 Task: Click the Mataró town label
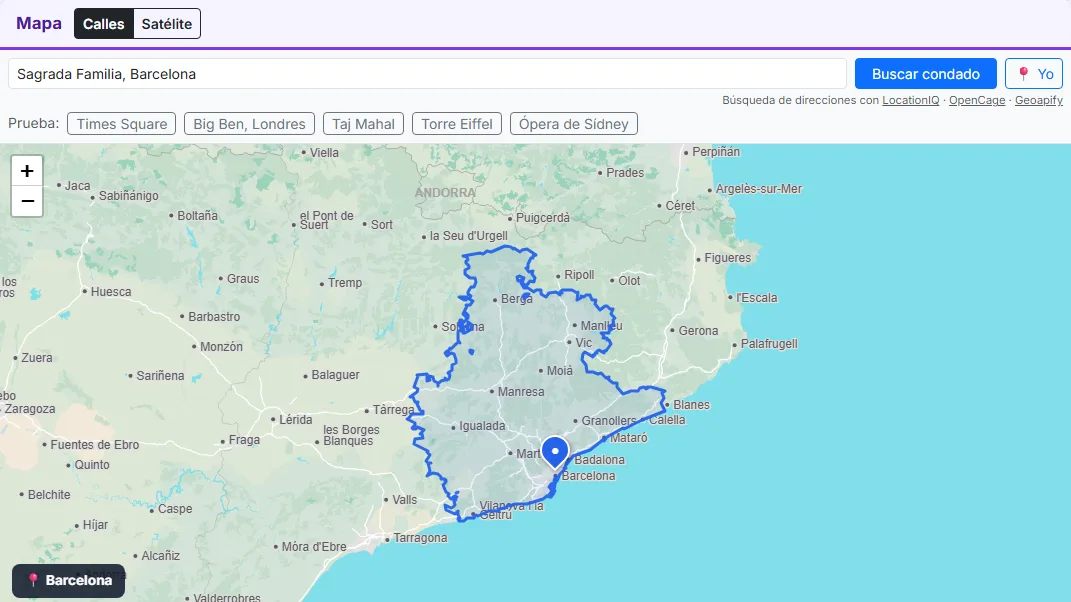pyautogui.click(x=628, y=437)
